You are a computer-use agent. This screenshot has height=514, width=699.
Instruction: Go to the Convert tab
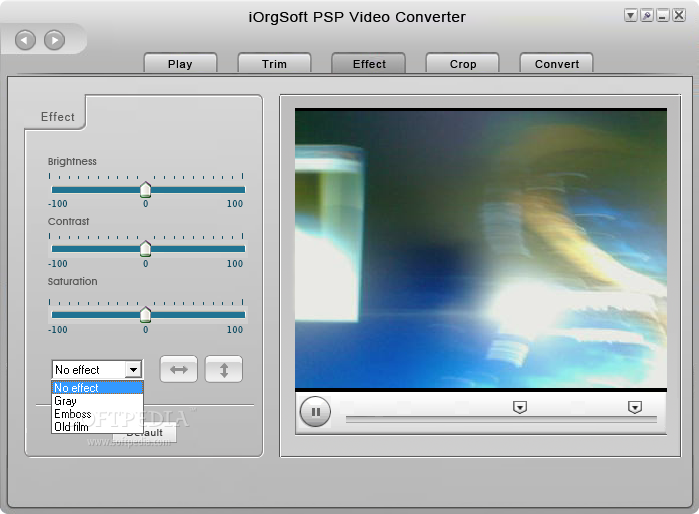(x=557, y=63)
